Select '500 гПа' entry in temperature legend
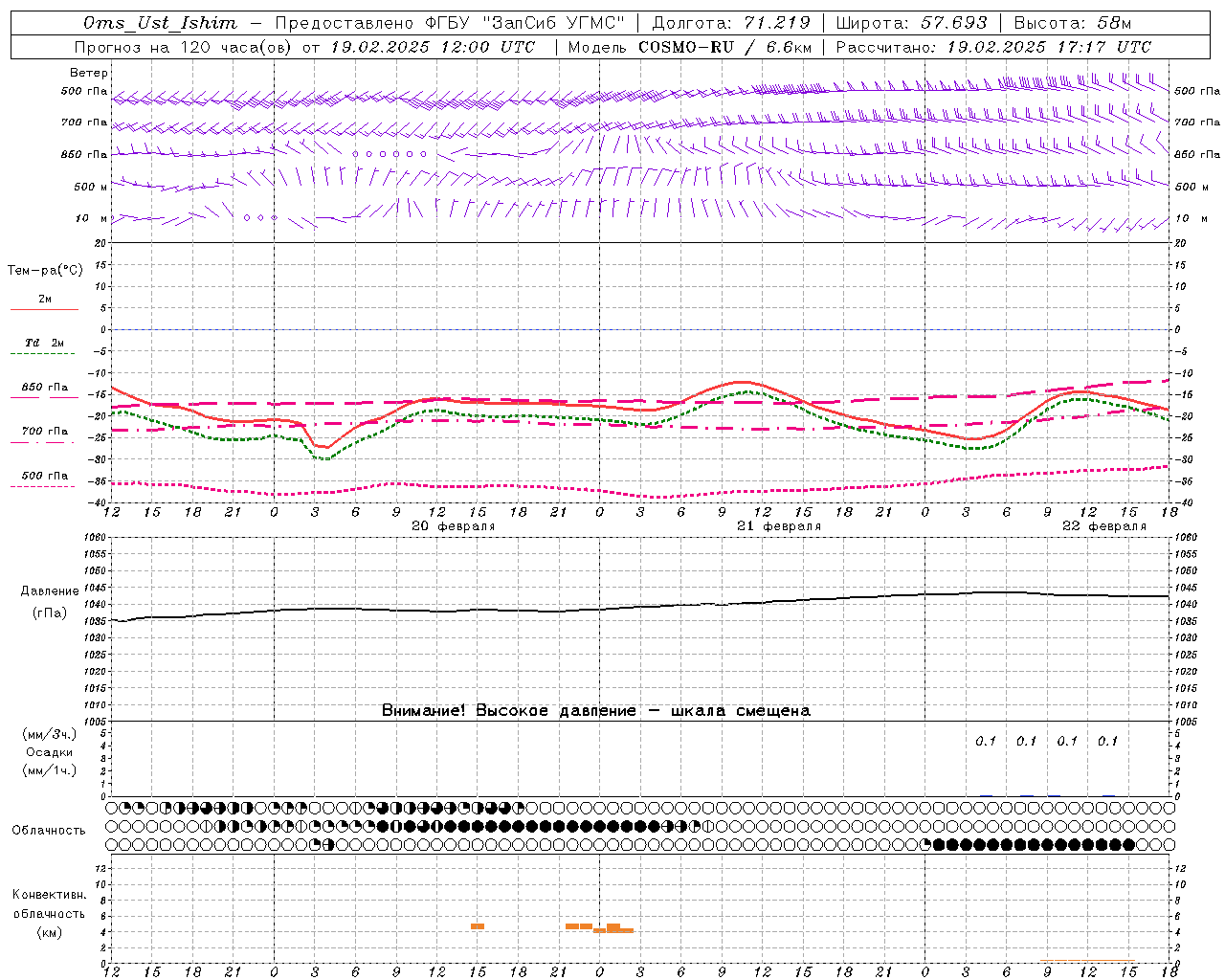 tap(44, 476)
